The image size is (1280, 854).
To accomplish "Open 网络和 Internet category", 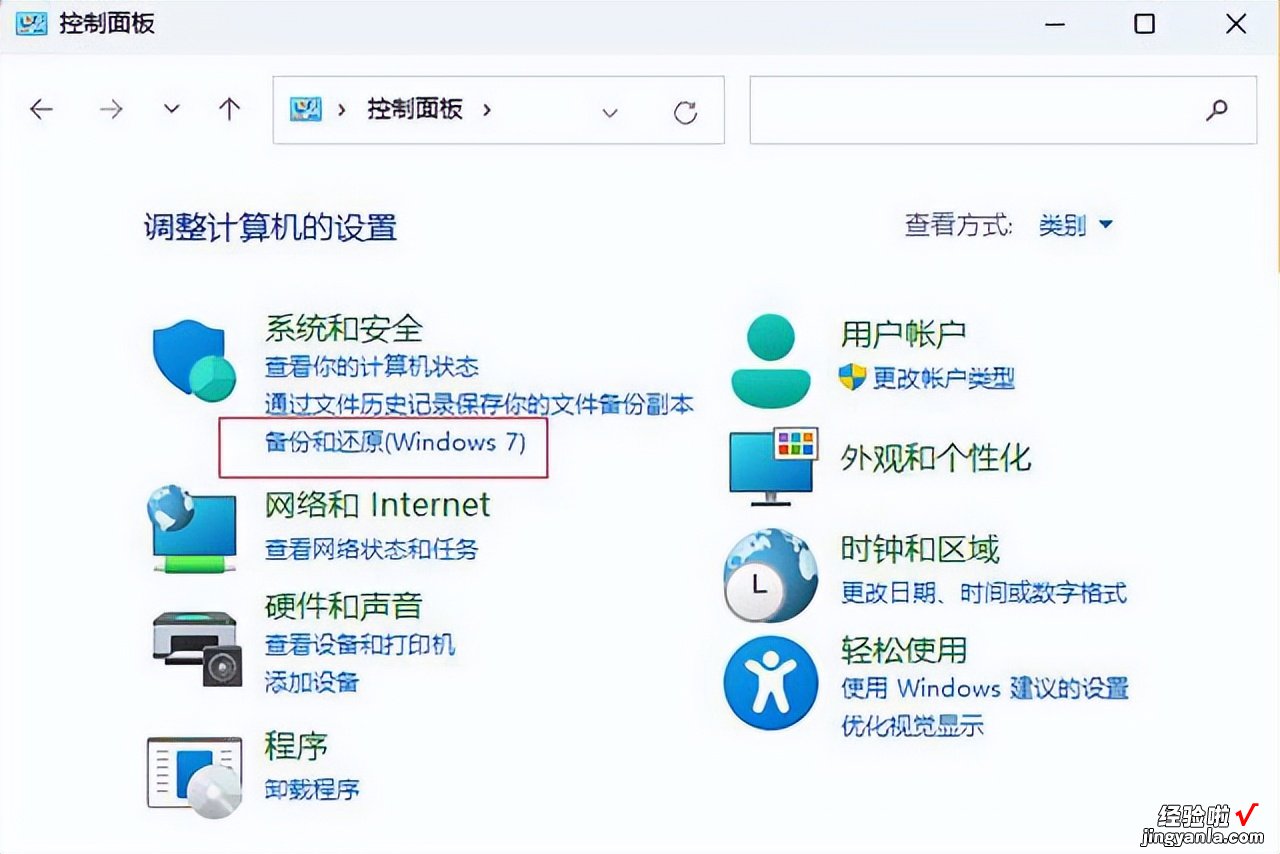I will tap(378, 504).
